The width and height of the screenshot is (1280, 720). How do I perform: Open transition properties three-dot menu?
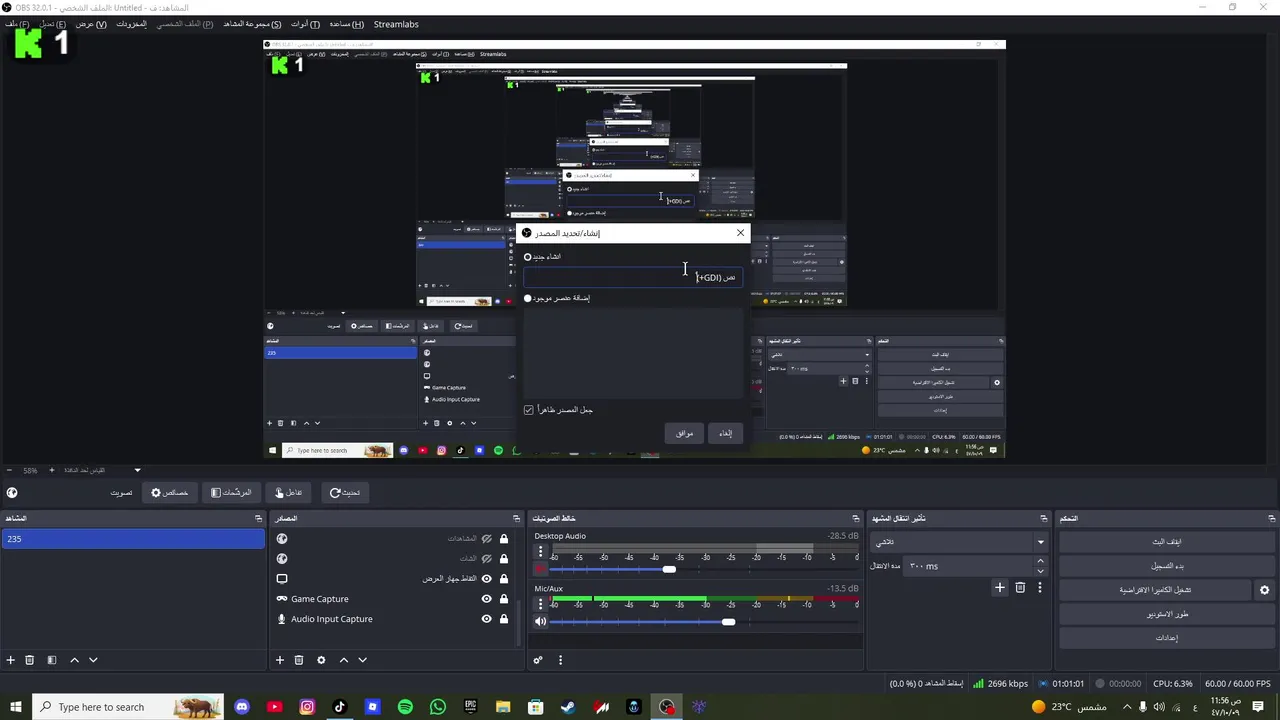(1040, 588)
